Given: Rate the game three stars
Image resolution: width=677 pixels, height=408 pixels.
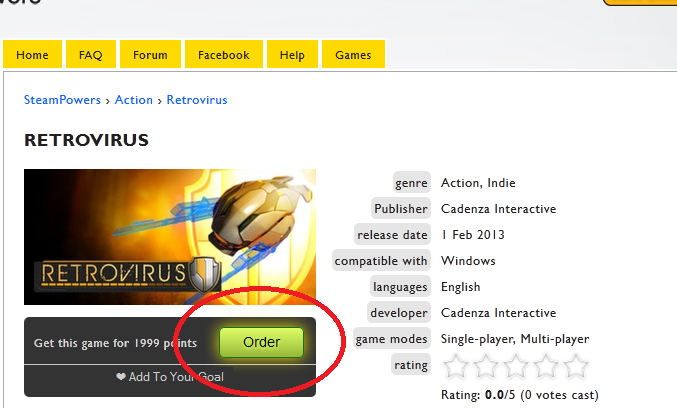Looking at the screenshot, I should [x=516, y=366].
